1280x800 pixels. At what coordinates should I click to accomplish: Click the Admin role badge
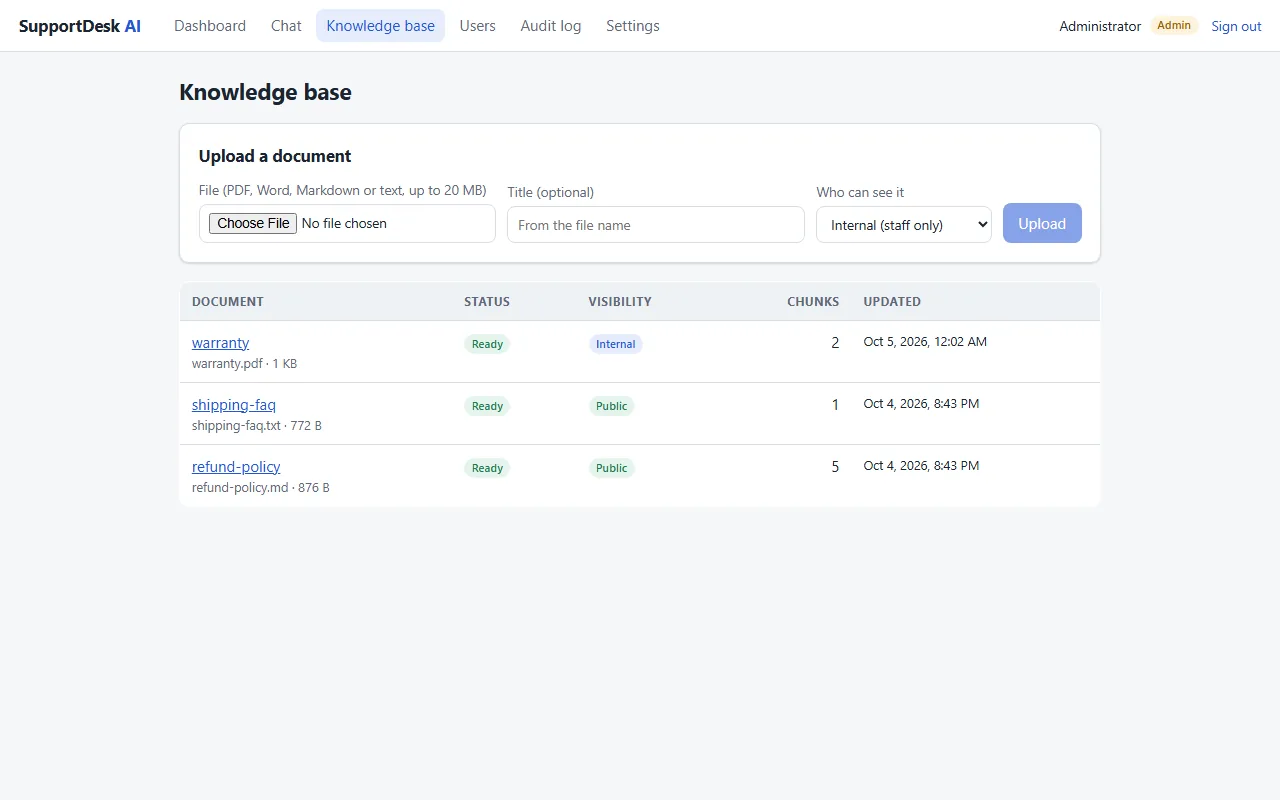click(1174, 26)
